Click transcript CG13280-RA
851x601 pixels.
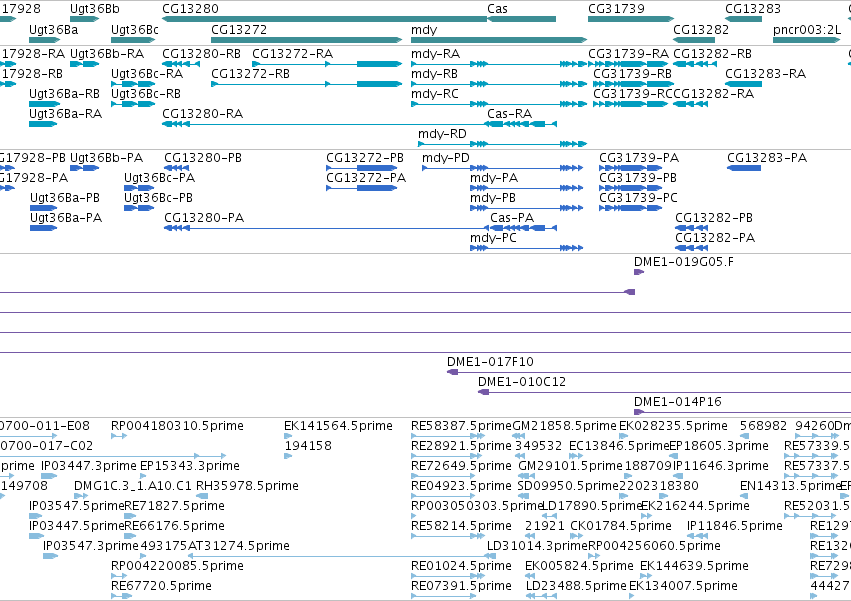pos(203,114)
